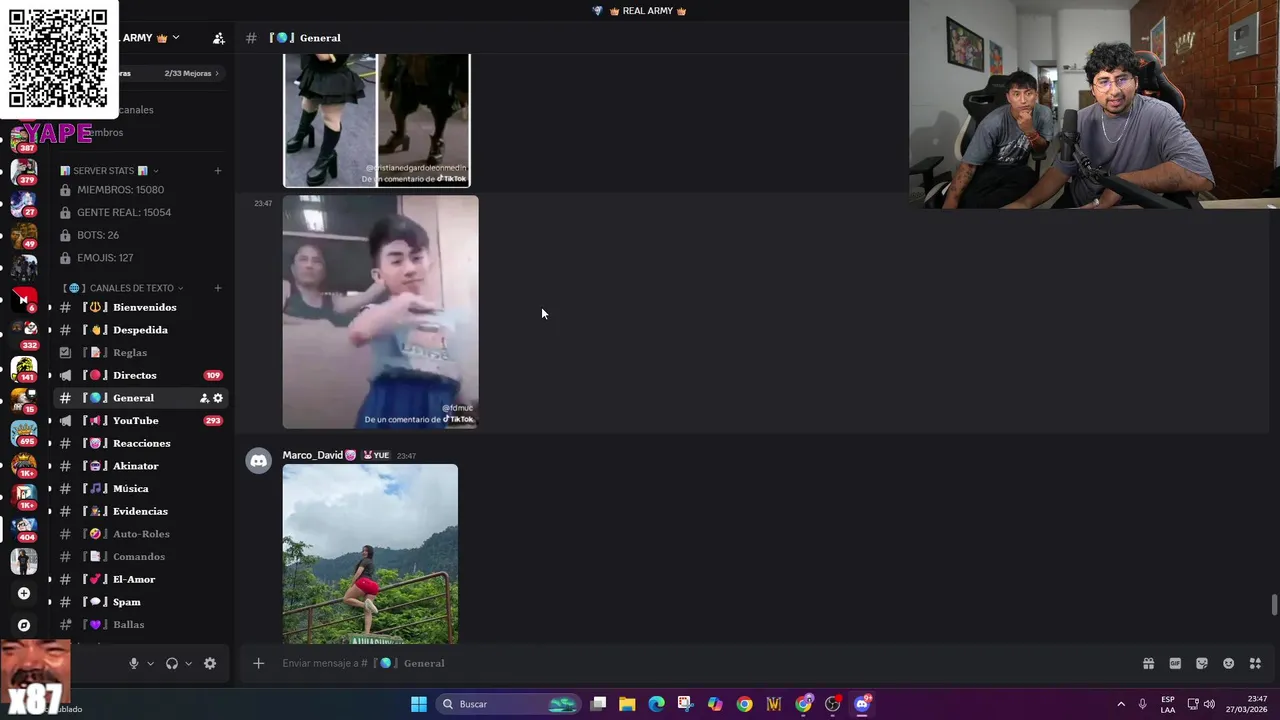Open the Windows Start menu
Viewport: 1280px width, 720px height.
point(419,704)
